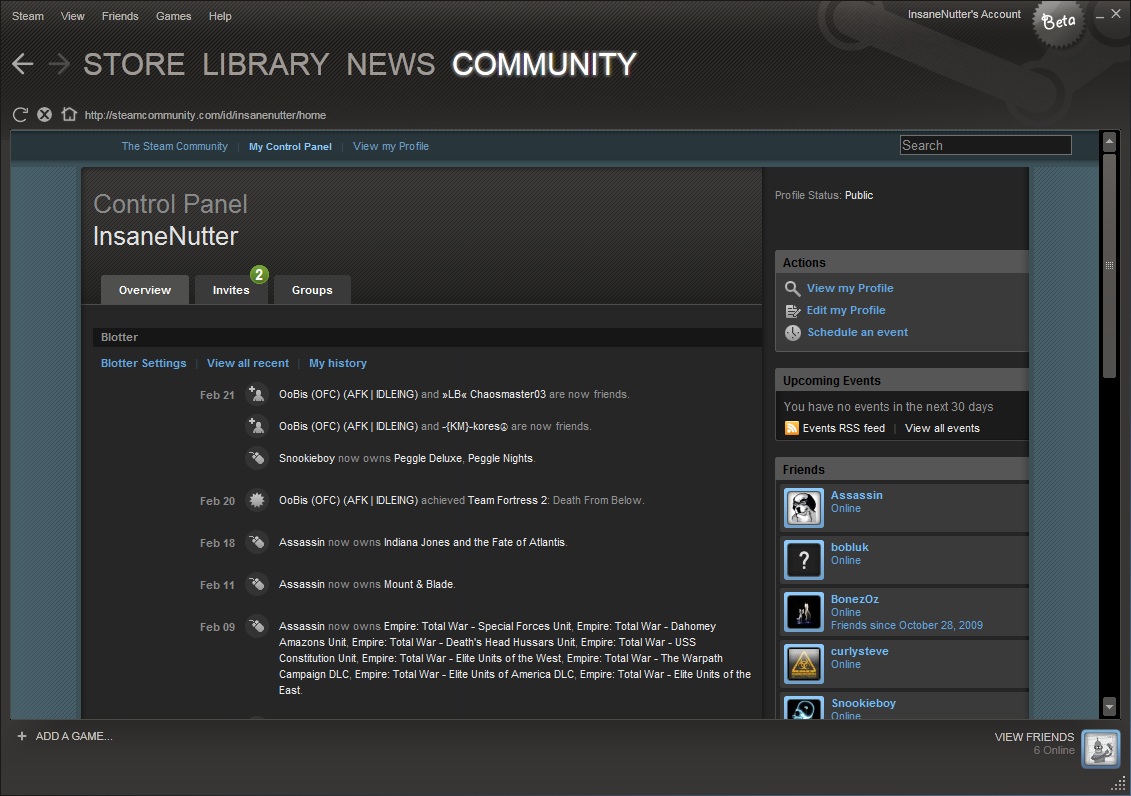Click Schedule an event link
Screen dimensions: 1131x796
[x=858, y=332]
